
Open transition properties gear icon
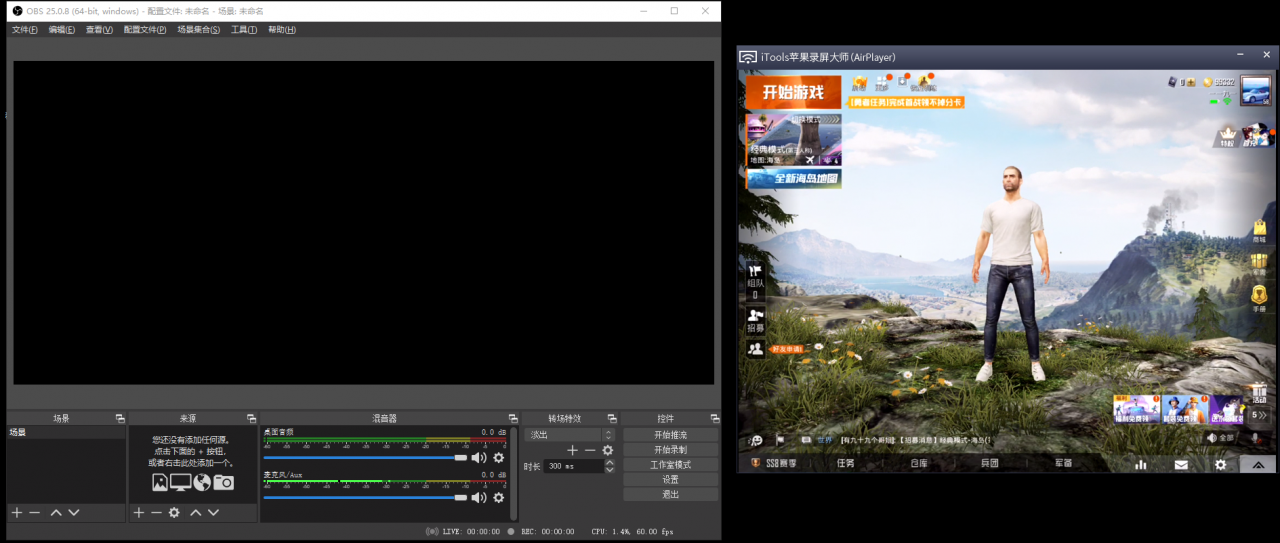[x=607, y=450]
